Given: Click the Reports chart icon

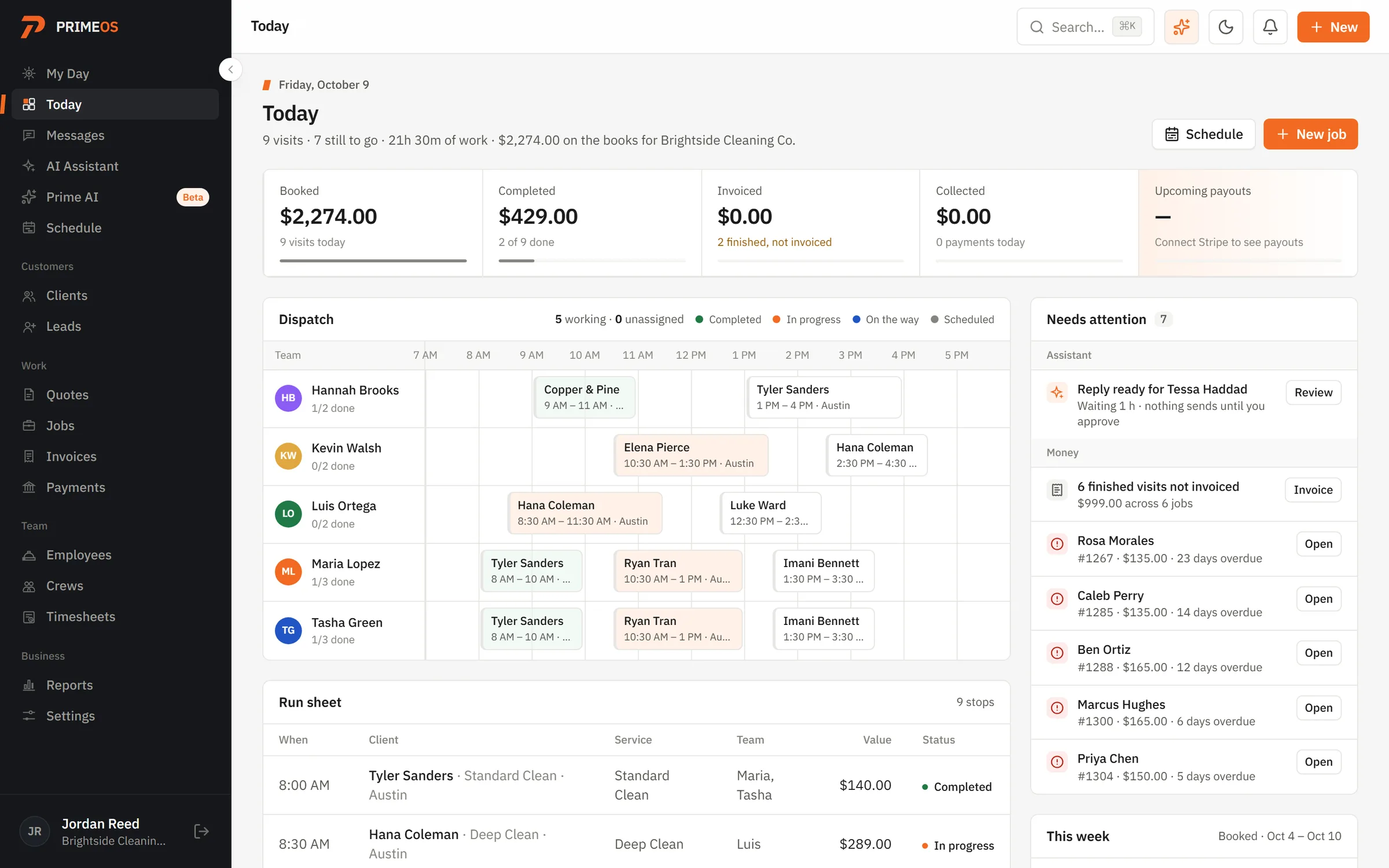Looking at the screenshot, I should [29, 685].
